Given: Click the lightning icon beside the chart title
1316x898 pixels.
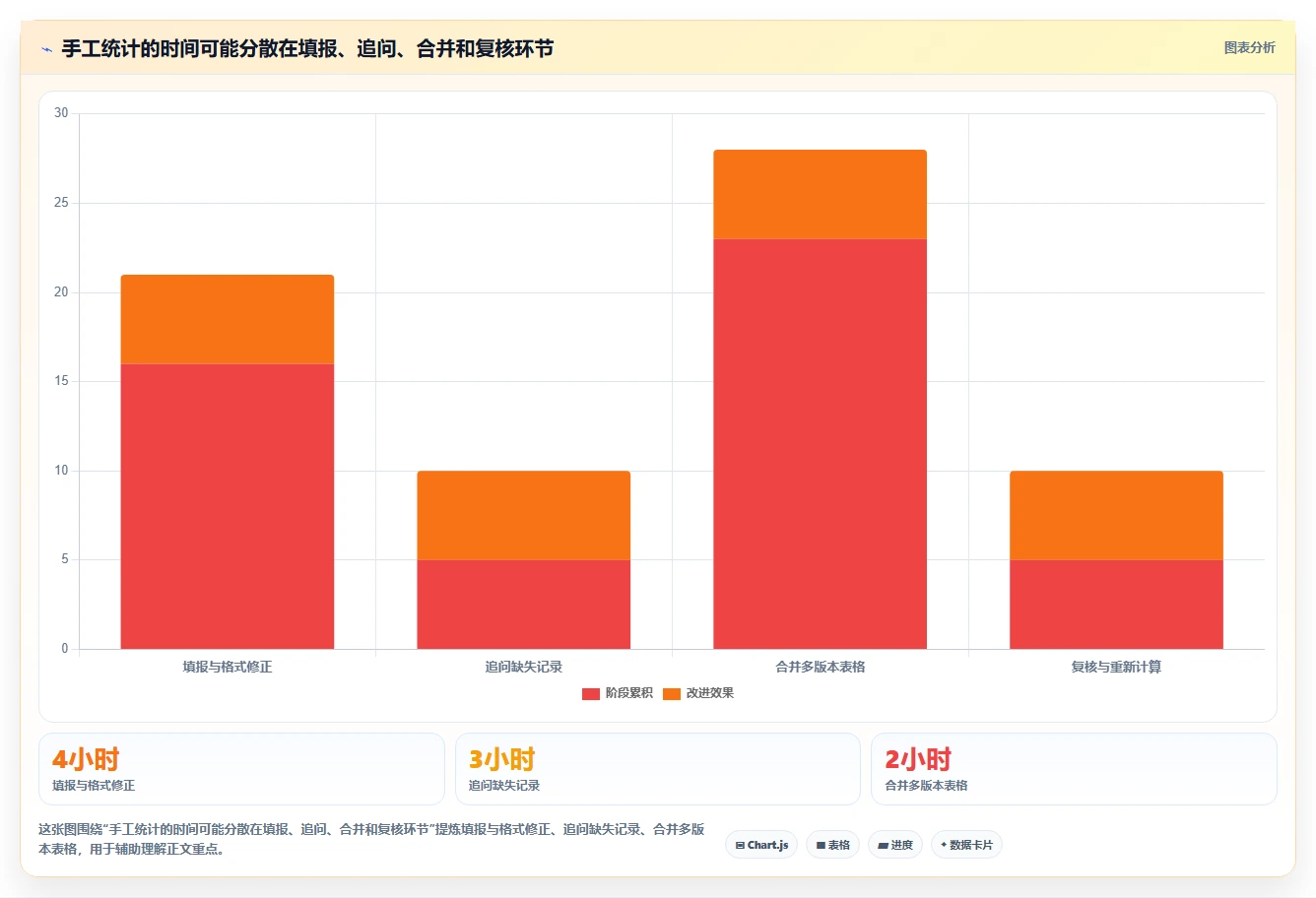Looking at the screenshot, I should pos(46,48).
